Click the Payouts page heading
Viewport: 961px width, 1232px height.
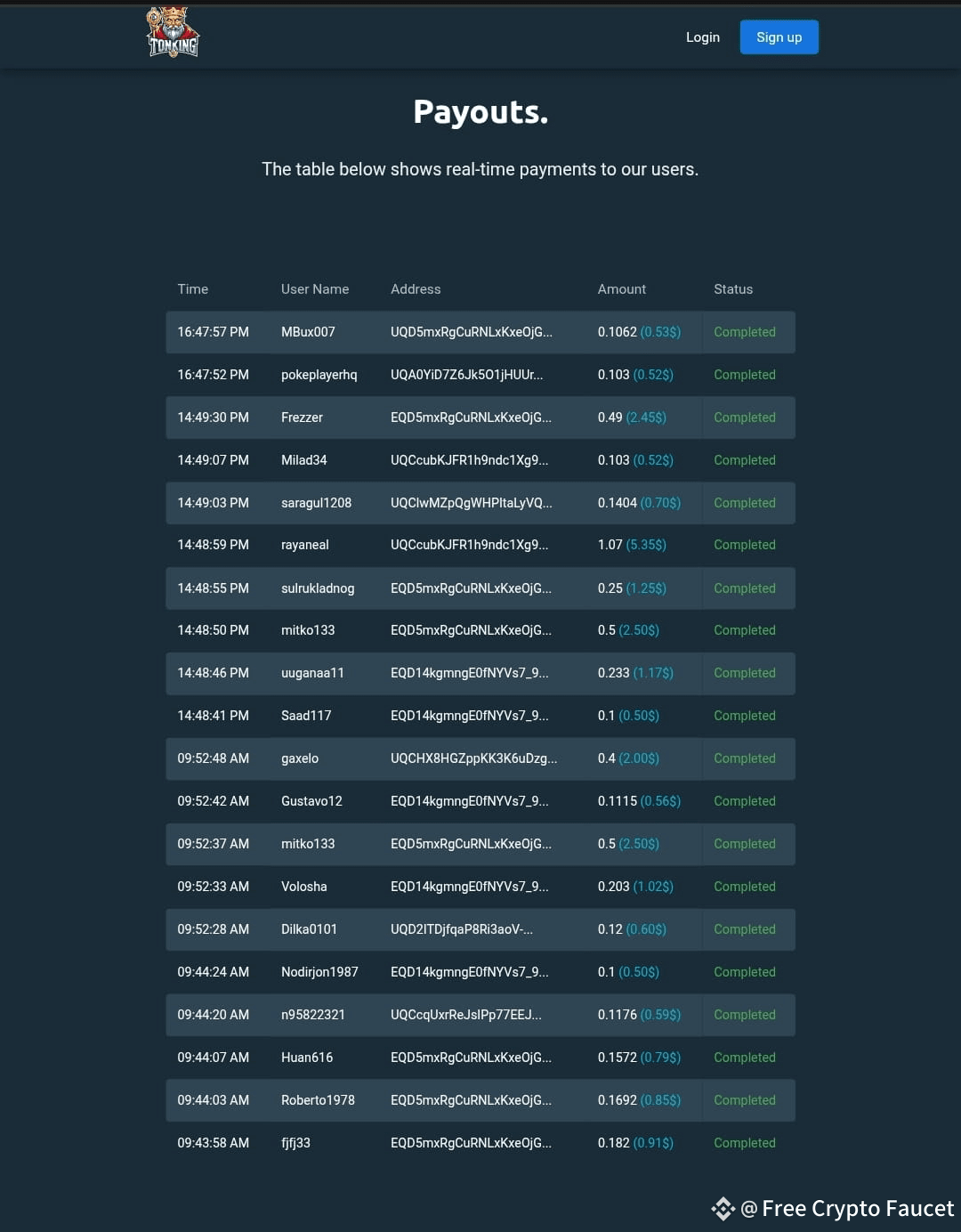[x=480, y=112]
